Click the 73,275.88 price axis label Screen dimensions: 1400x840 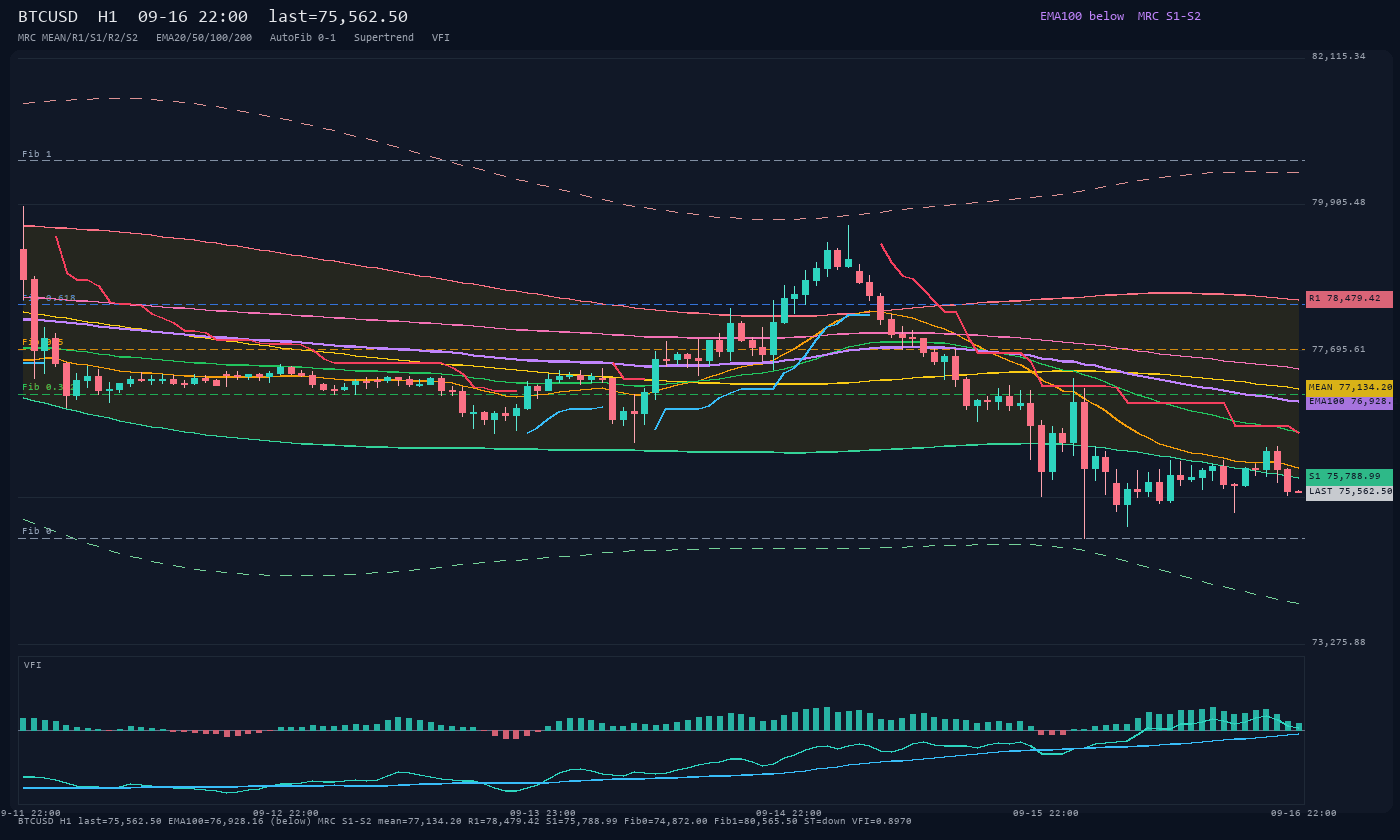[1340, 642]
